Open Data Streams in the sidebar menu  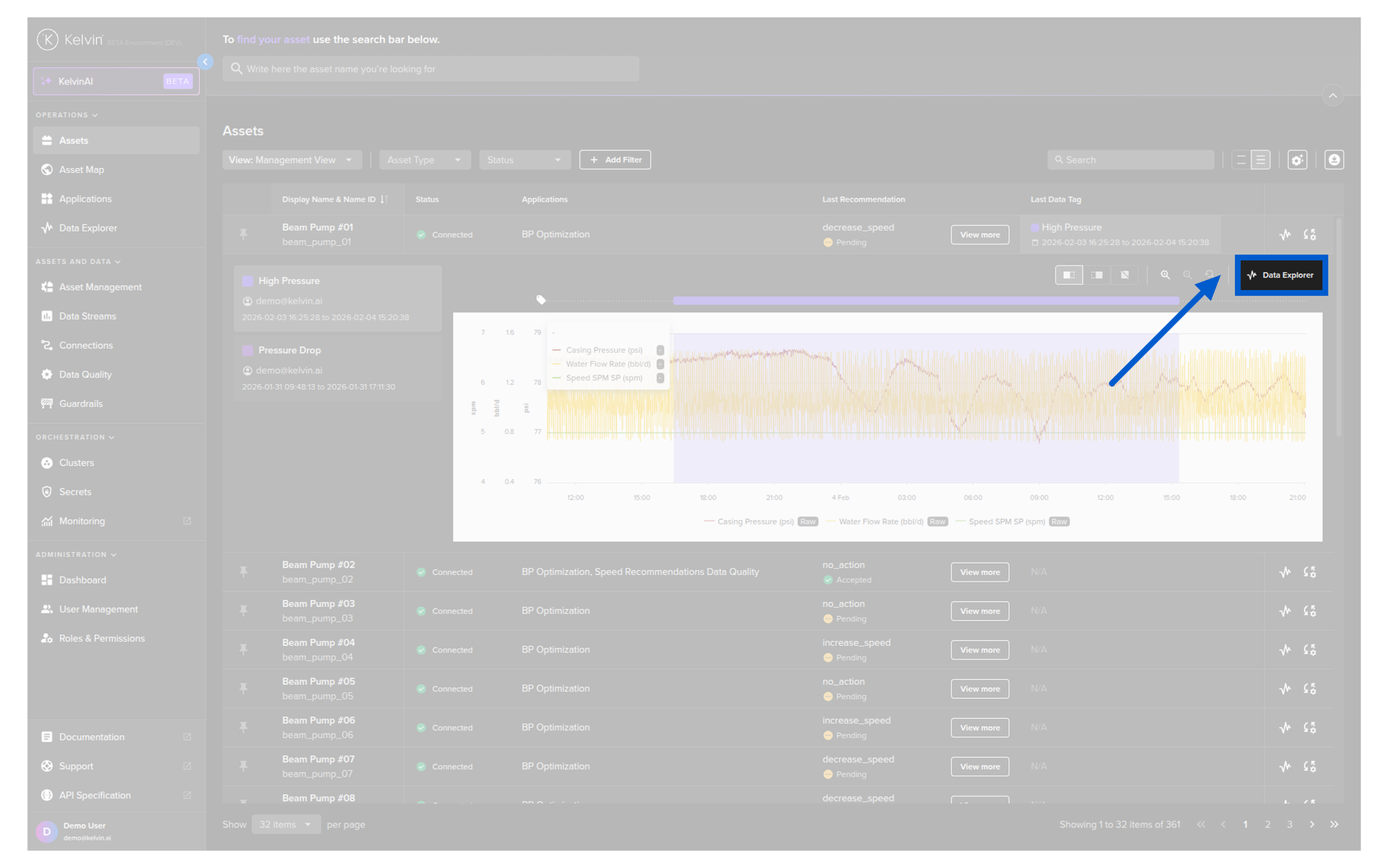pyautogui.click(x=88, y=316)
